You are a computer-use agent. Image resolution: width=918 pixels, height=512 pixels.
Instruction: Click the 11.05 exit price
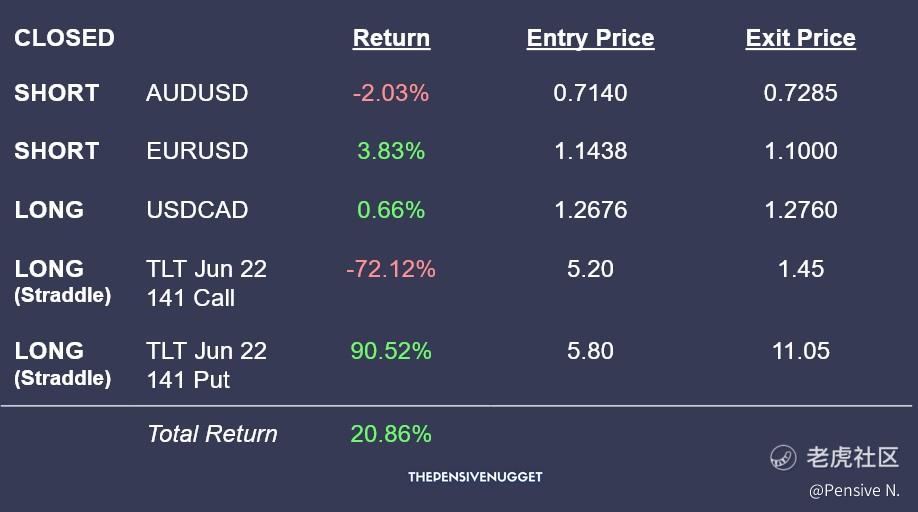(800, 351)
